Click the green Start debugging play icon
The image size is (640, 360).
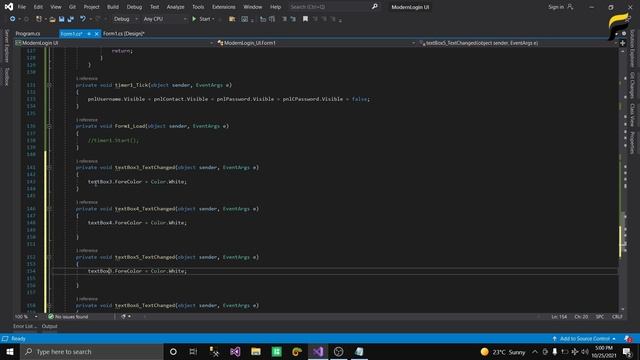194,19
